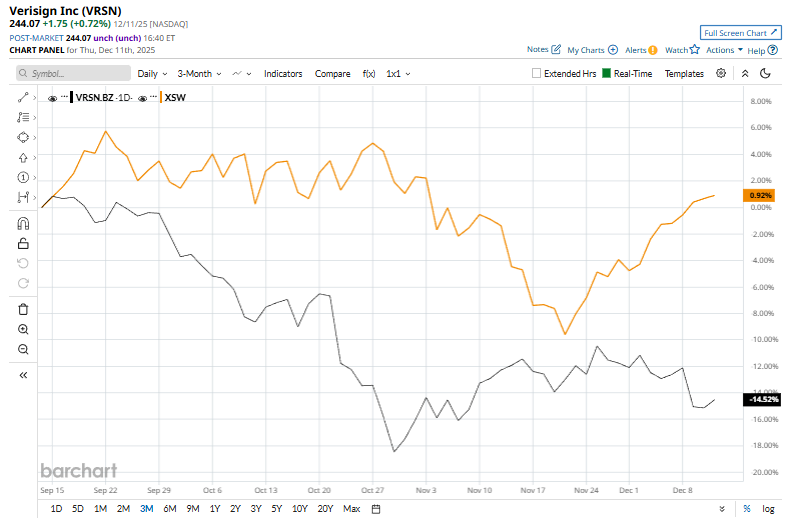Zoom out with the minus magnifier
This screenshot has height=523, width=785.
[x=23, y=349]
